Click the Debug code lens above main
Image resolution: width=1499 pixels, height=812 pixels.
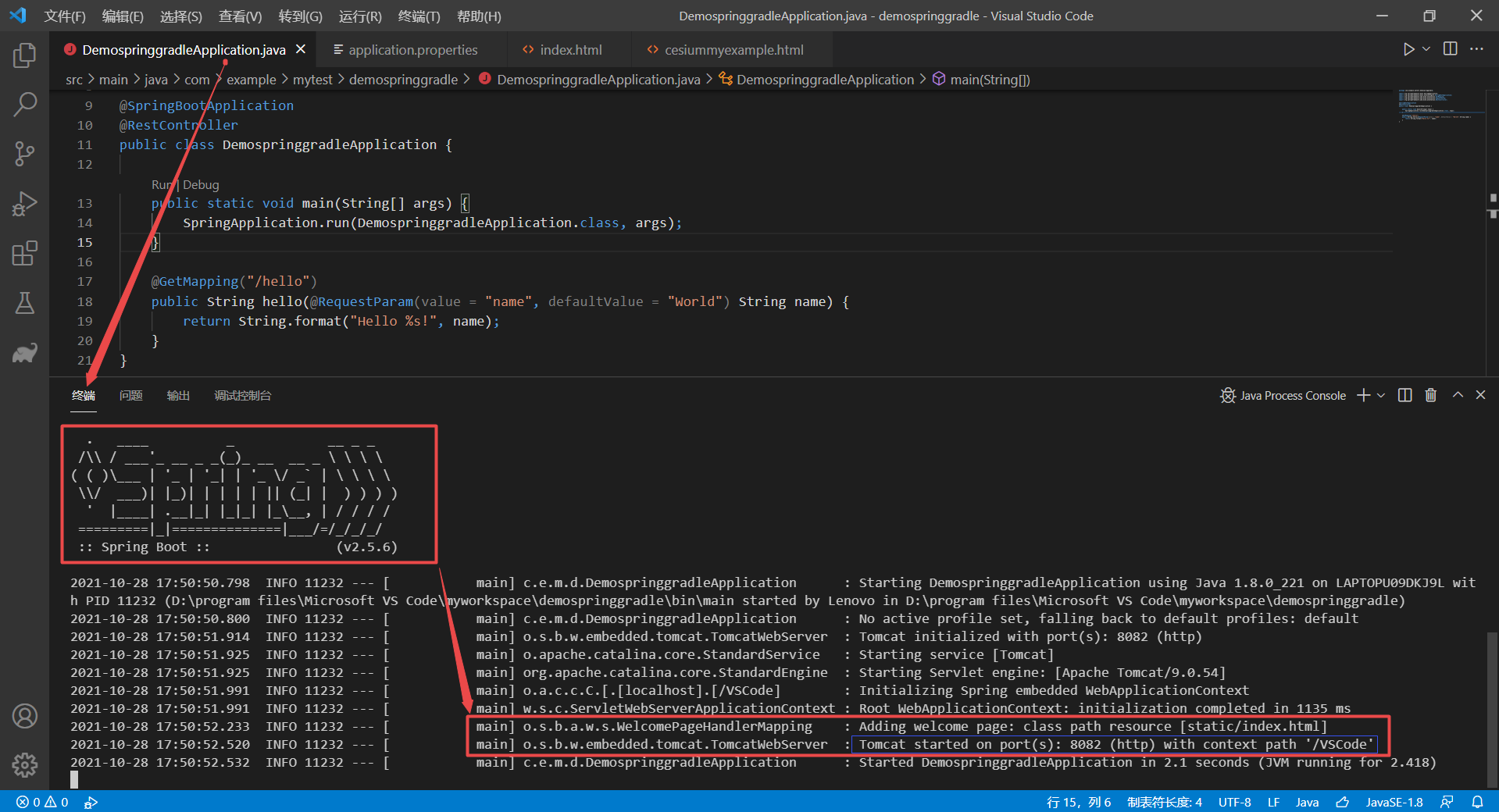pos(202,185)
